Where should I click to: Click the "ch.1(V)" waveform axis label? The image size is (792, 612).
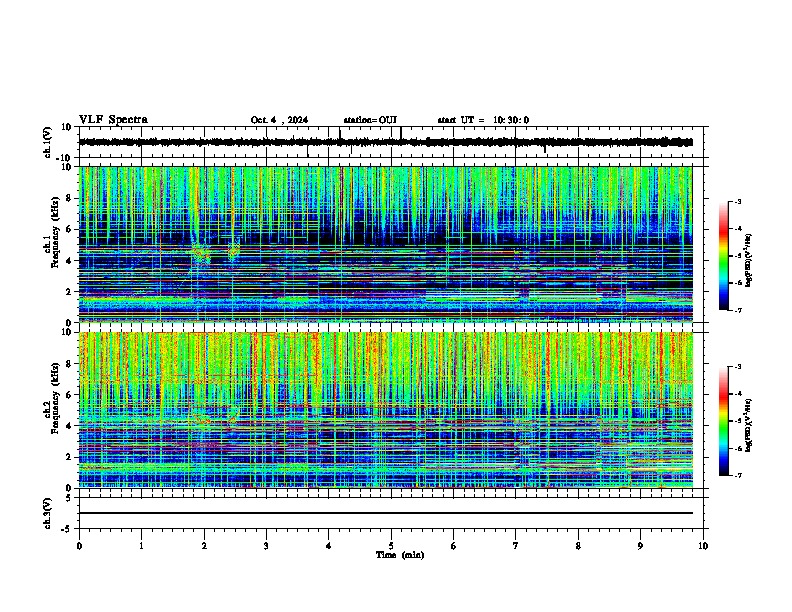click(x=47, y=142)
